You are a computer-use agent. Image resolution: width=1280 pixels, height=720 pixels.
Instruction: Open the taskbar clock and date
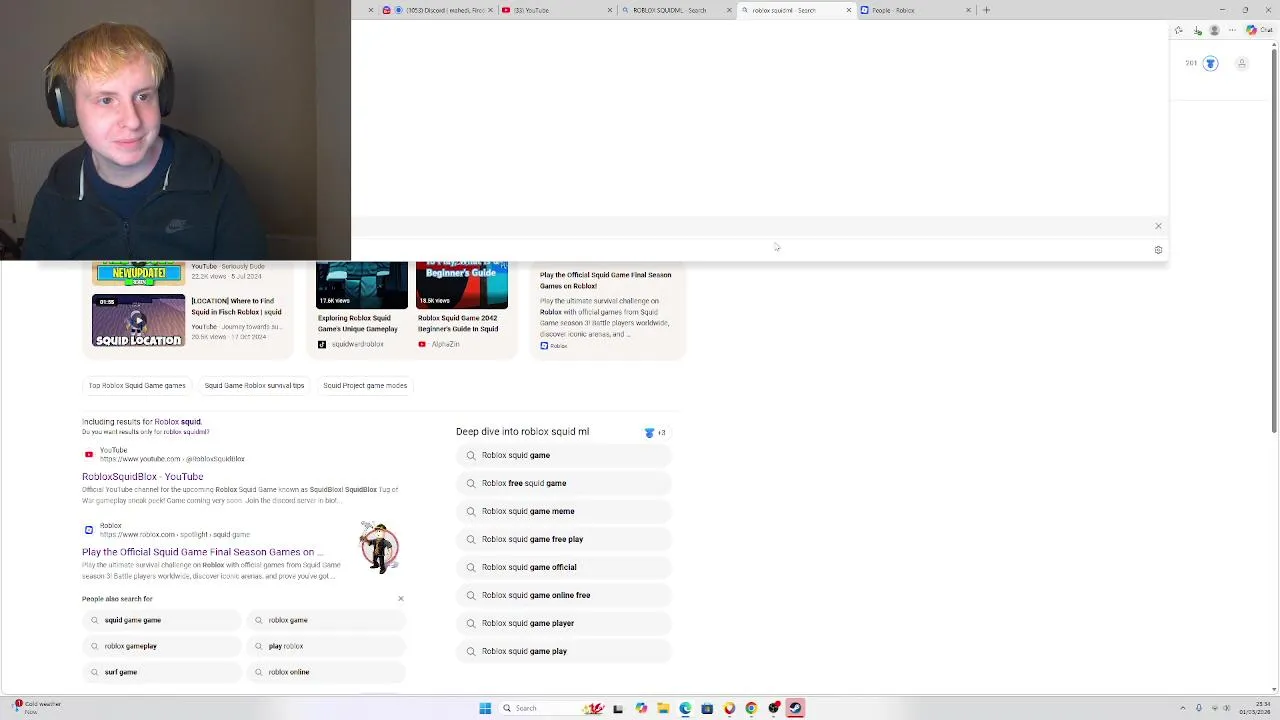(1255, 708)
